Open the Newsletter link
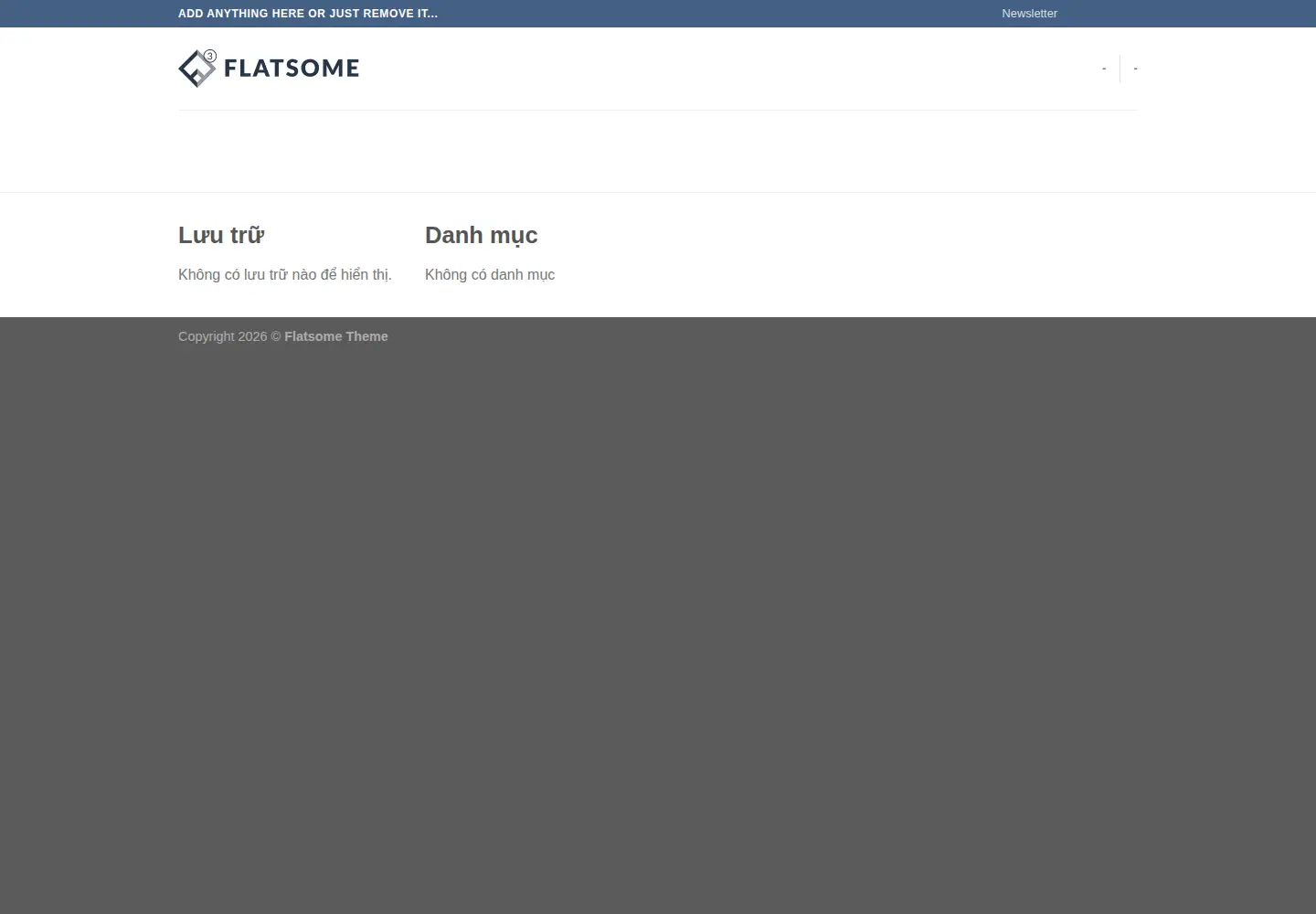The width and height of the screenshot is (1316, 914). [x=1029, y=14]
